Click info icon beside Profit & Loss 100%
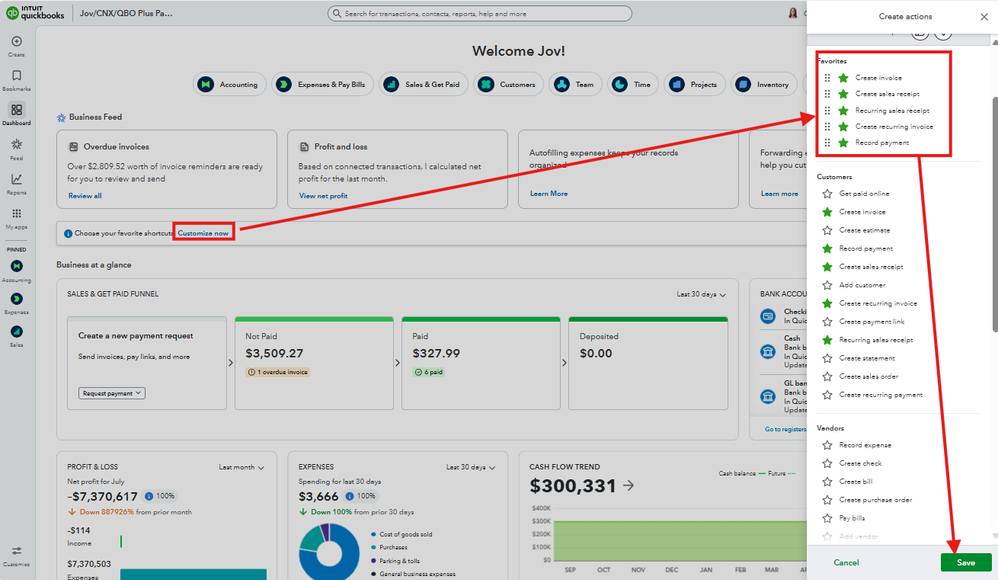Viewport: 998px width, 580px height. [149, 496]
